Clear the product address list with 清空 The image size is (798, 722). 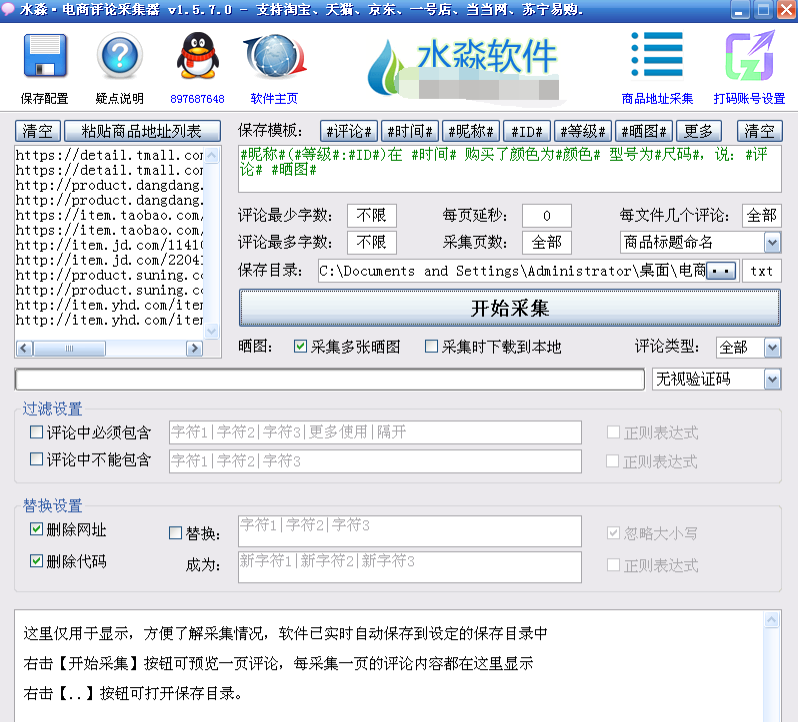click(38, 131)
